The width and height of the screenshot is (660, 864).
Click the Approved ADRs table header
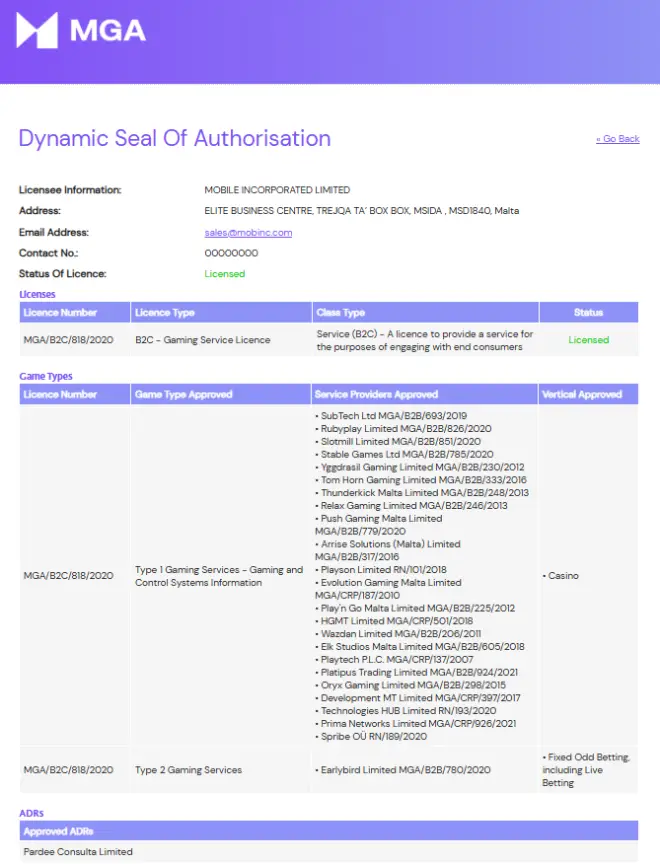point(329,831)
